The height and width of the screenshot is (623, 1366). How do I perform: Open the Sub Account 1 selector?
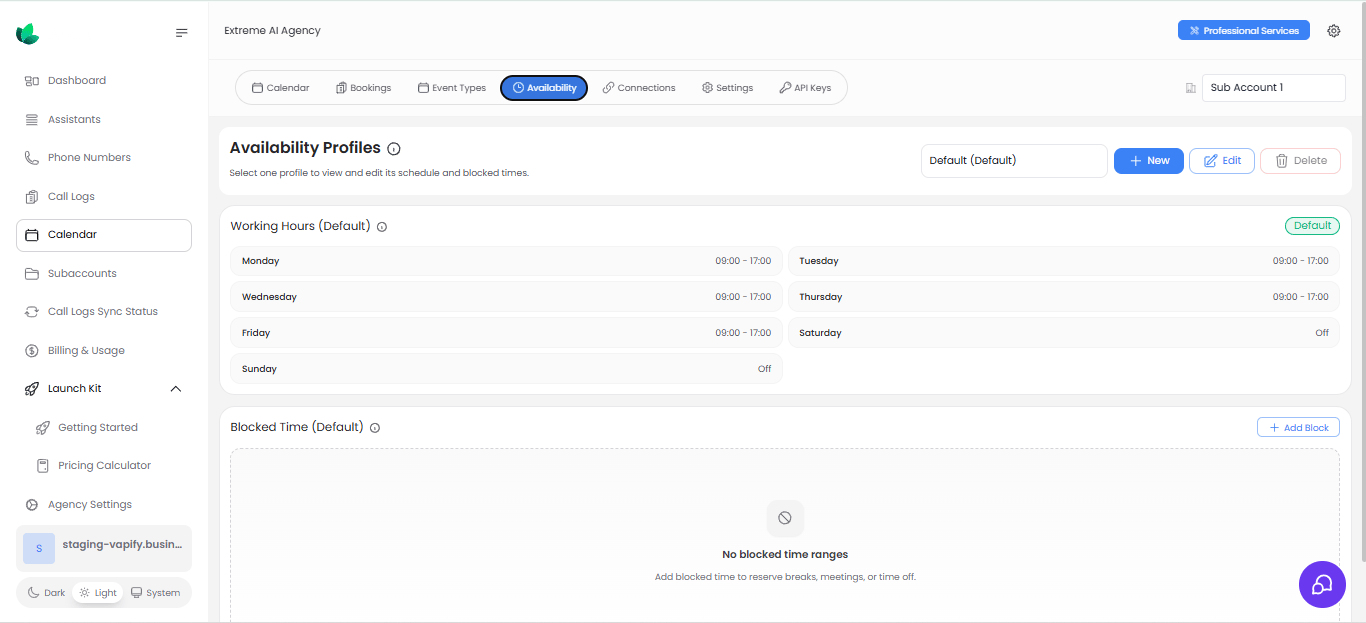[1274, 88]
